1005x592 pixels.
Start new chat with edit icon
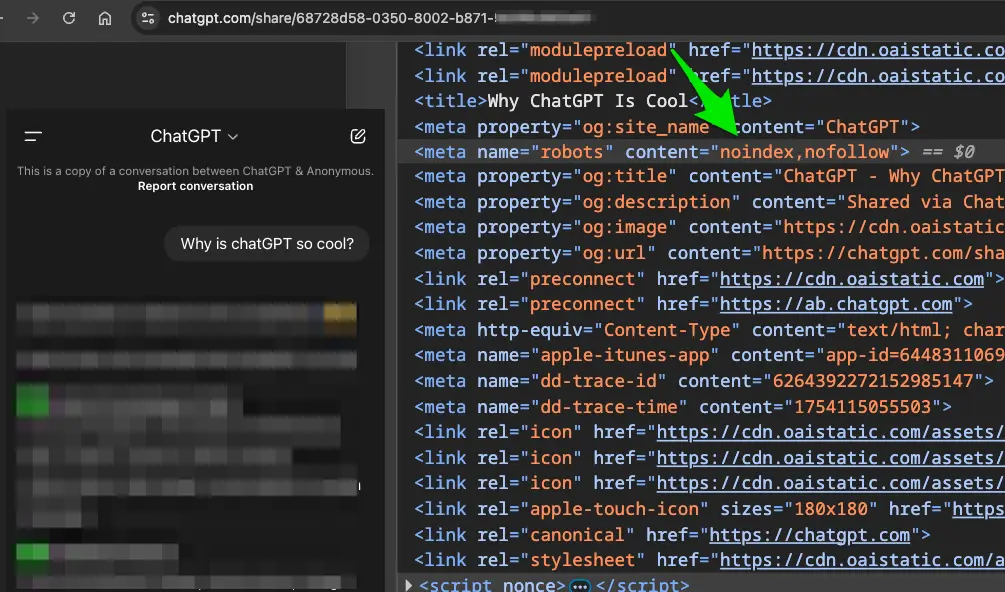pos(358,136)
